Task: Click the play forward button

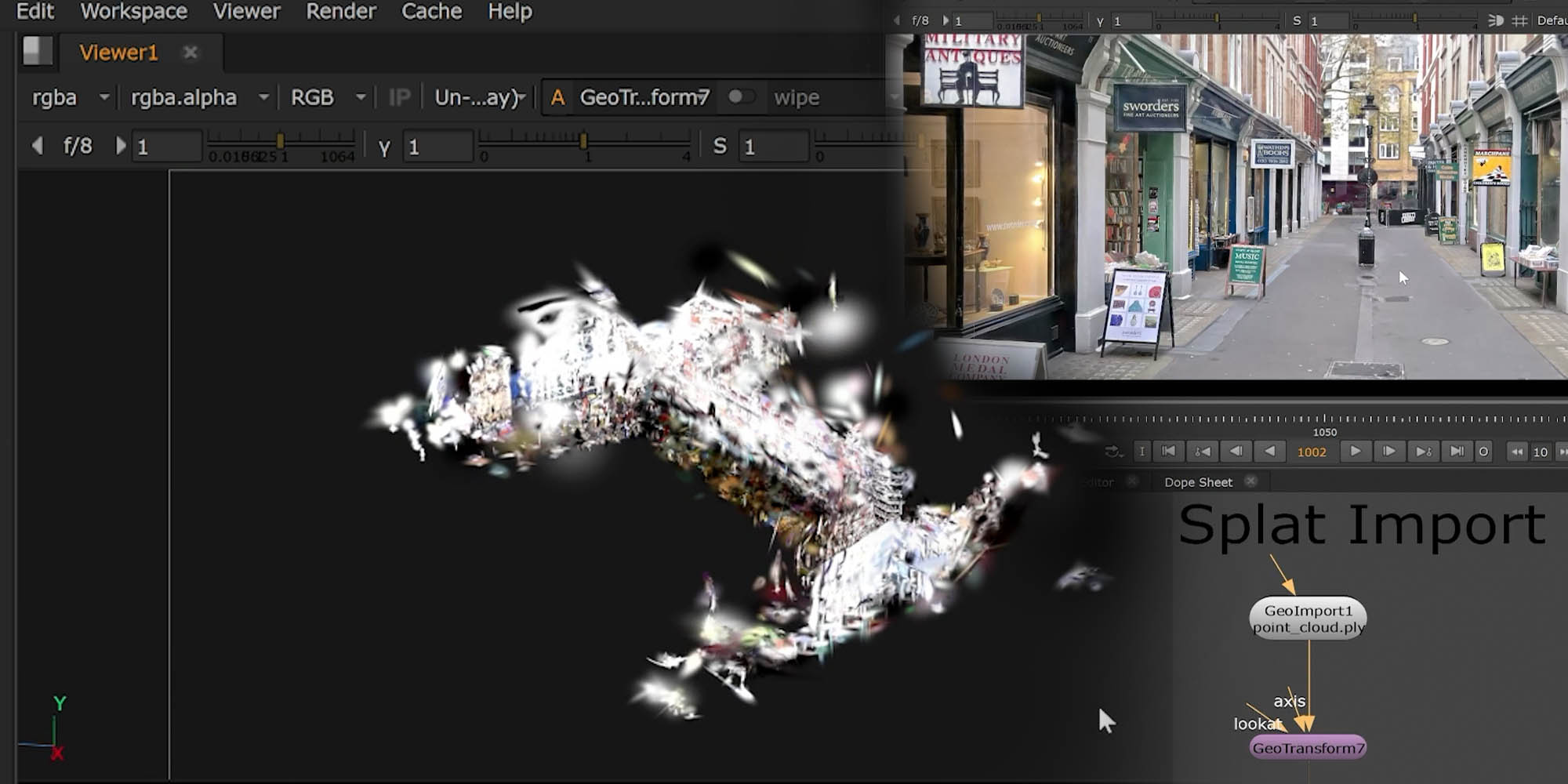Action: click(1355, 451)
